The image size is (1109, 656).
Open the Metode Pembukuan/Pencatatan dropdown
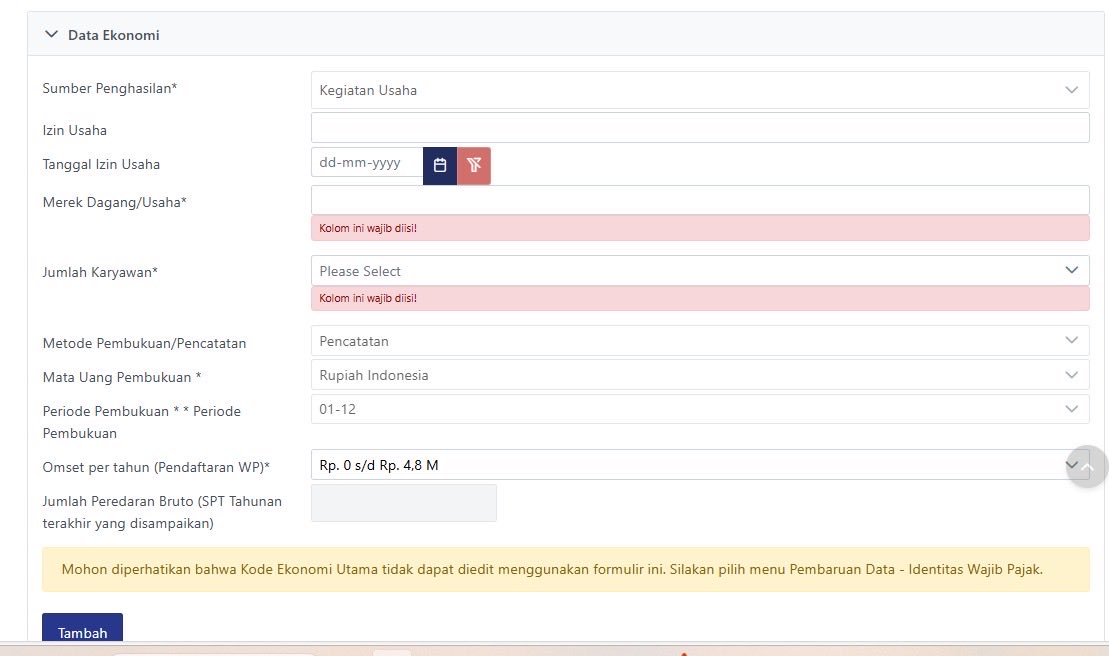pos(699,341)
